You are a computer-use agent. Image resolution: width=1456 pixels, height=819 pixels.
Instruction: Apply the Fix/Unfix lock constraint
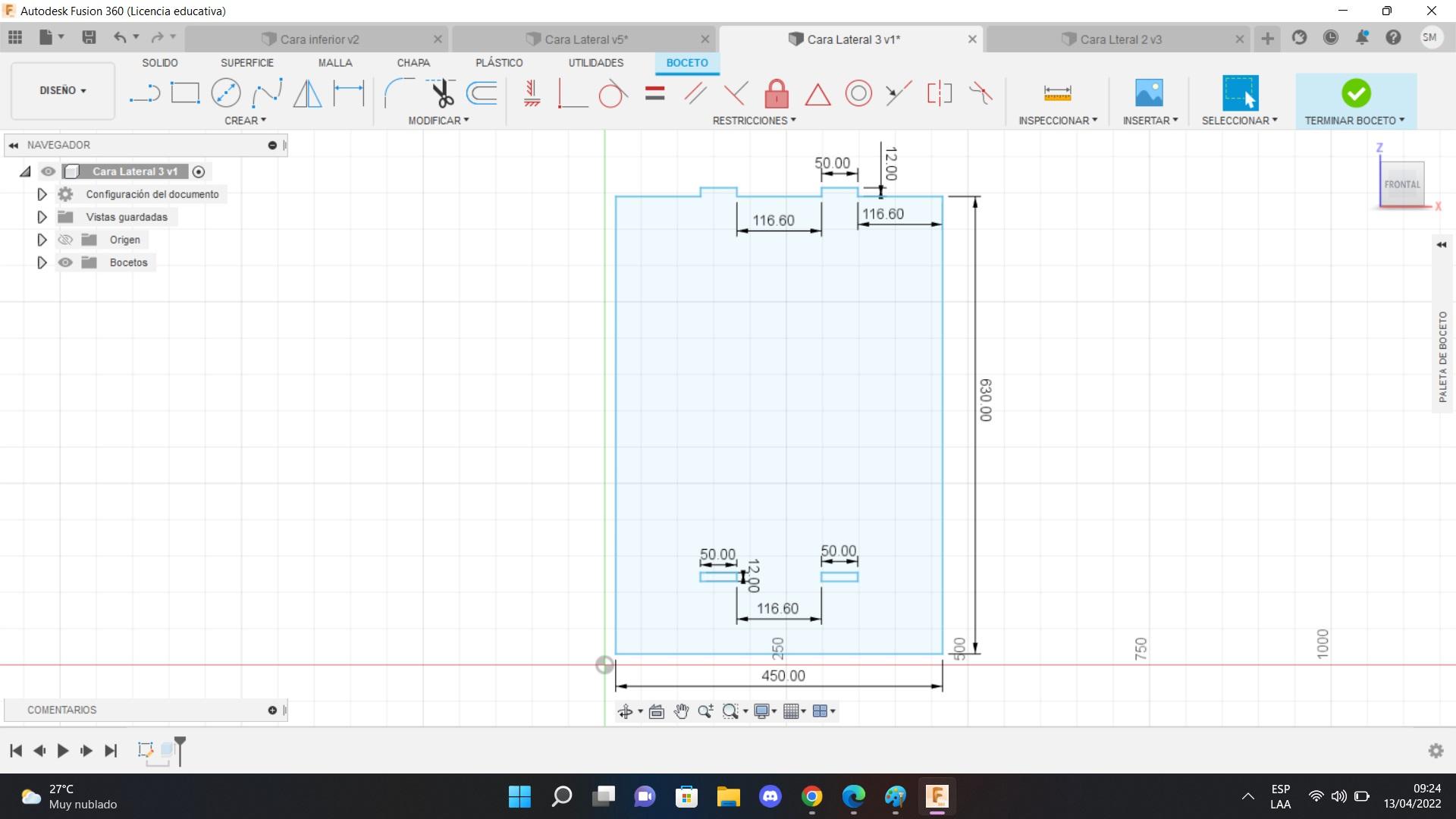[777, 93]
